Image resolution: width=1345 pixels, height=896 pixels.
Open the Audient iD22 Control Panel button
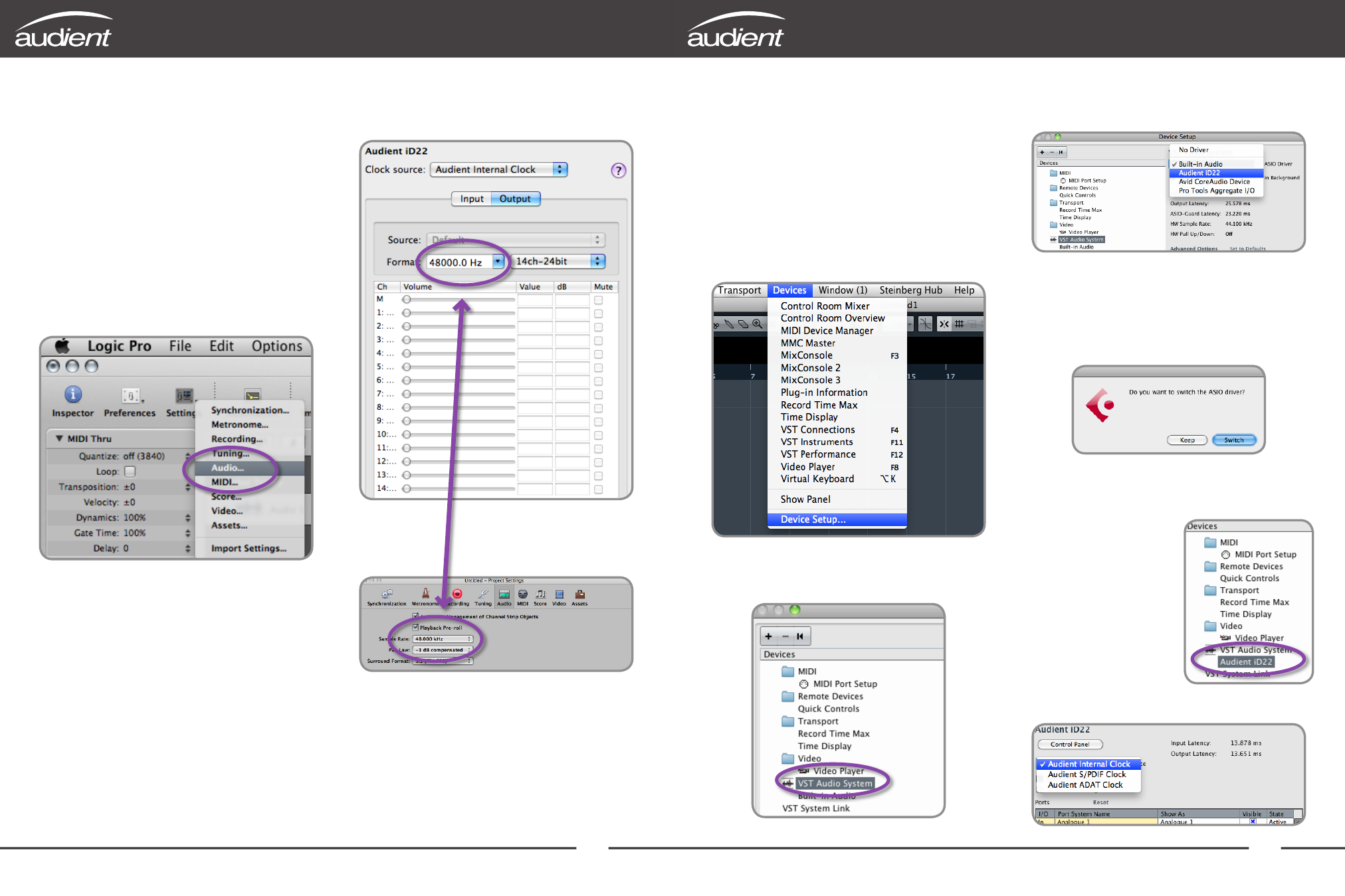pyautogui.click(x=1070, y=745)
